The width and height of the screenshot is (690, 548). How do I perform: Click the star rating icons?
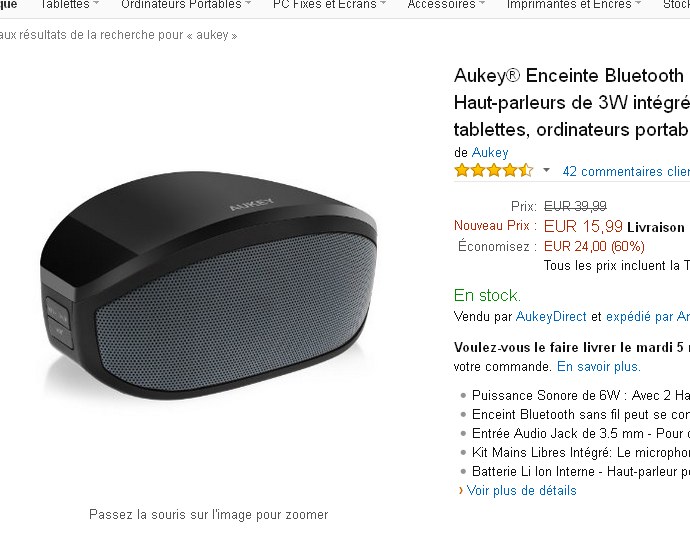pyautogui.click(x=494, y=170)
